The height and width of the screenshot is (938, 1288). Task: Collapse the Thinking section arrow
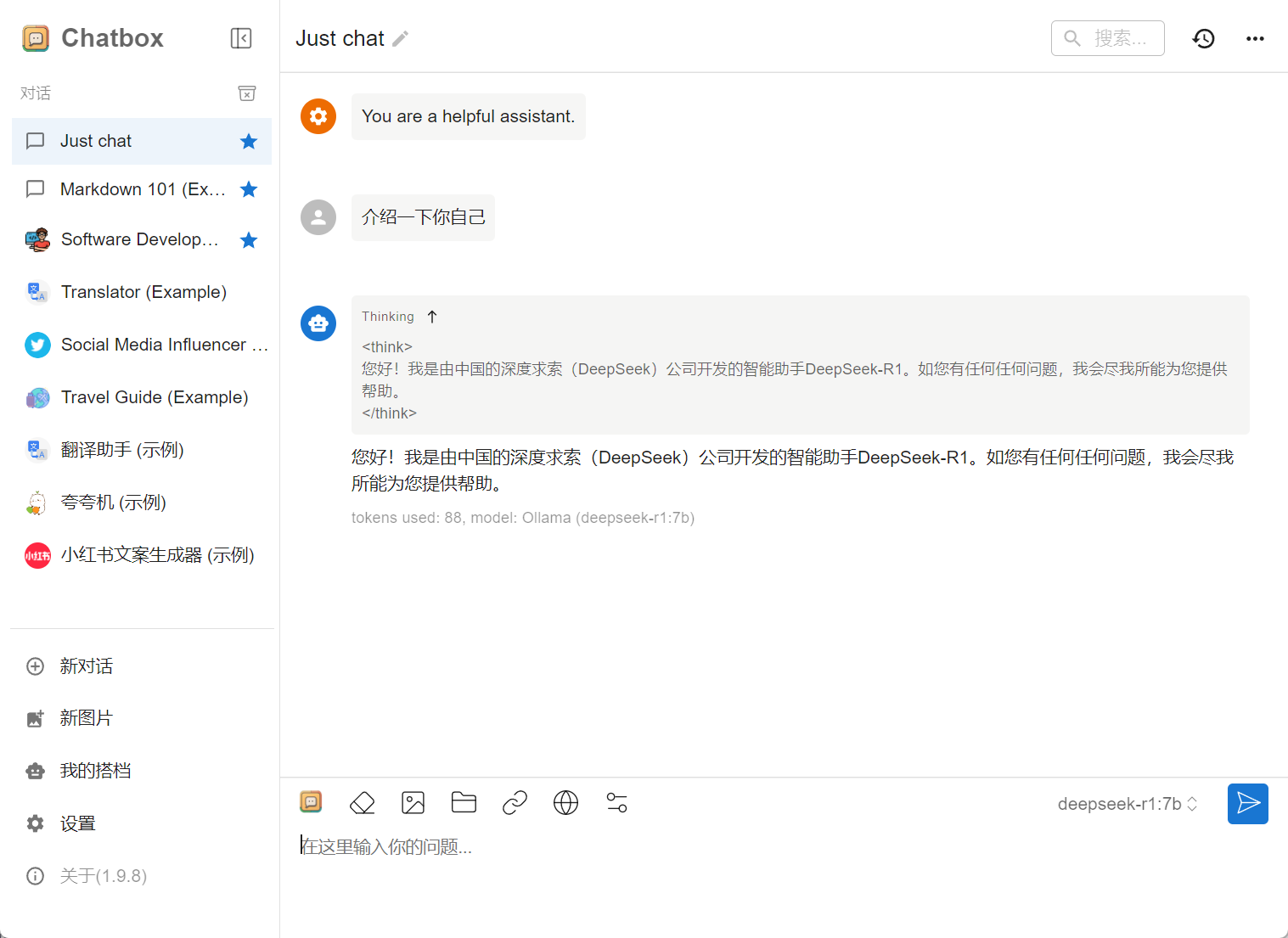point(432,317)
